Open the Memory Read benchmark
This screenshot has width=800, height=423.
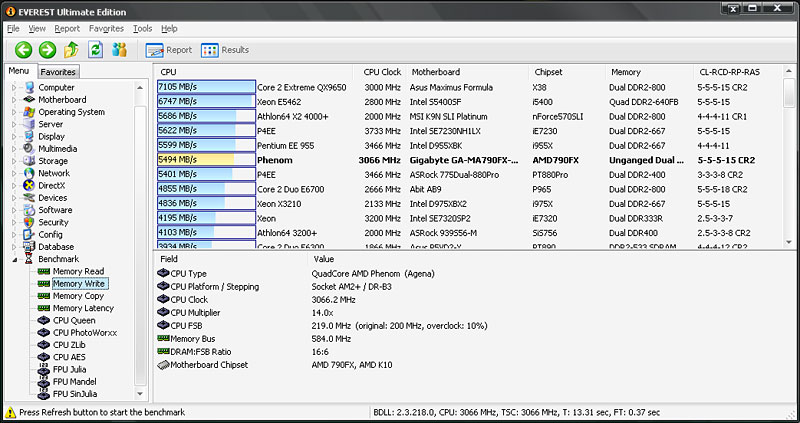coord(78,271)
